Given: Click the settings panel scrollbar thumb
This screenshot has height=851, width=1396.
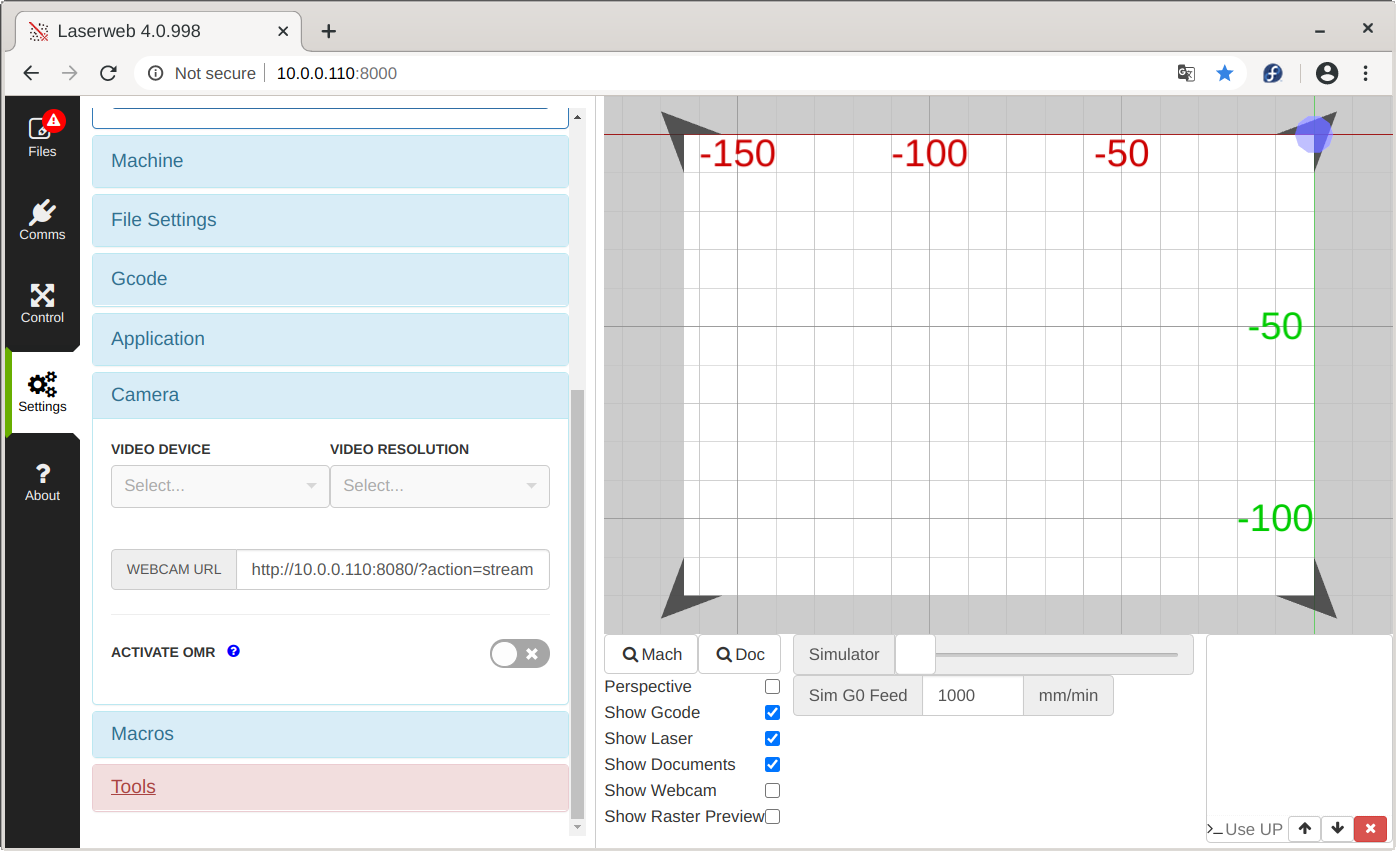Looking at the screenshot, I should click(577, 603).
